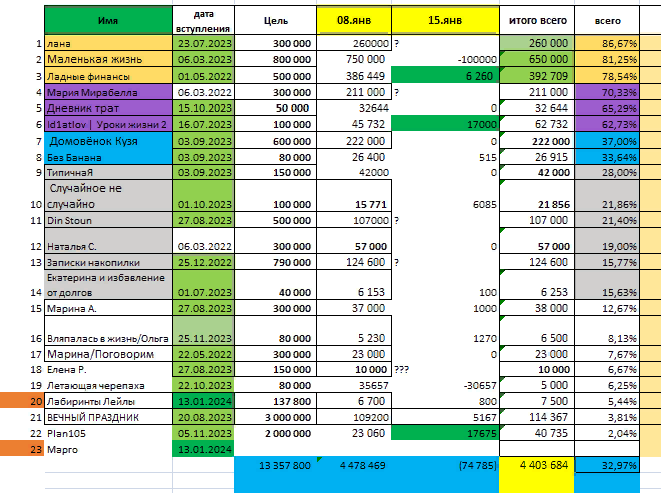Click the date cell '16.07.2023'
The width and height of the screenshot is (661, 493).
[x=203, y=124]
